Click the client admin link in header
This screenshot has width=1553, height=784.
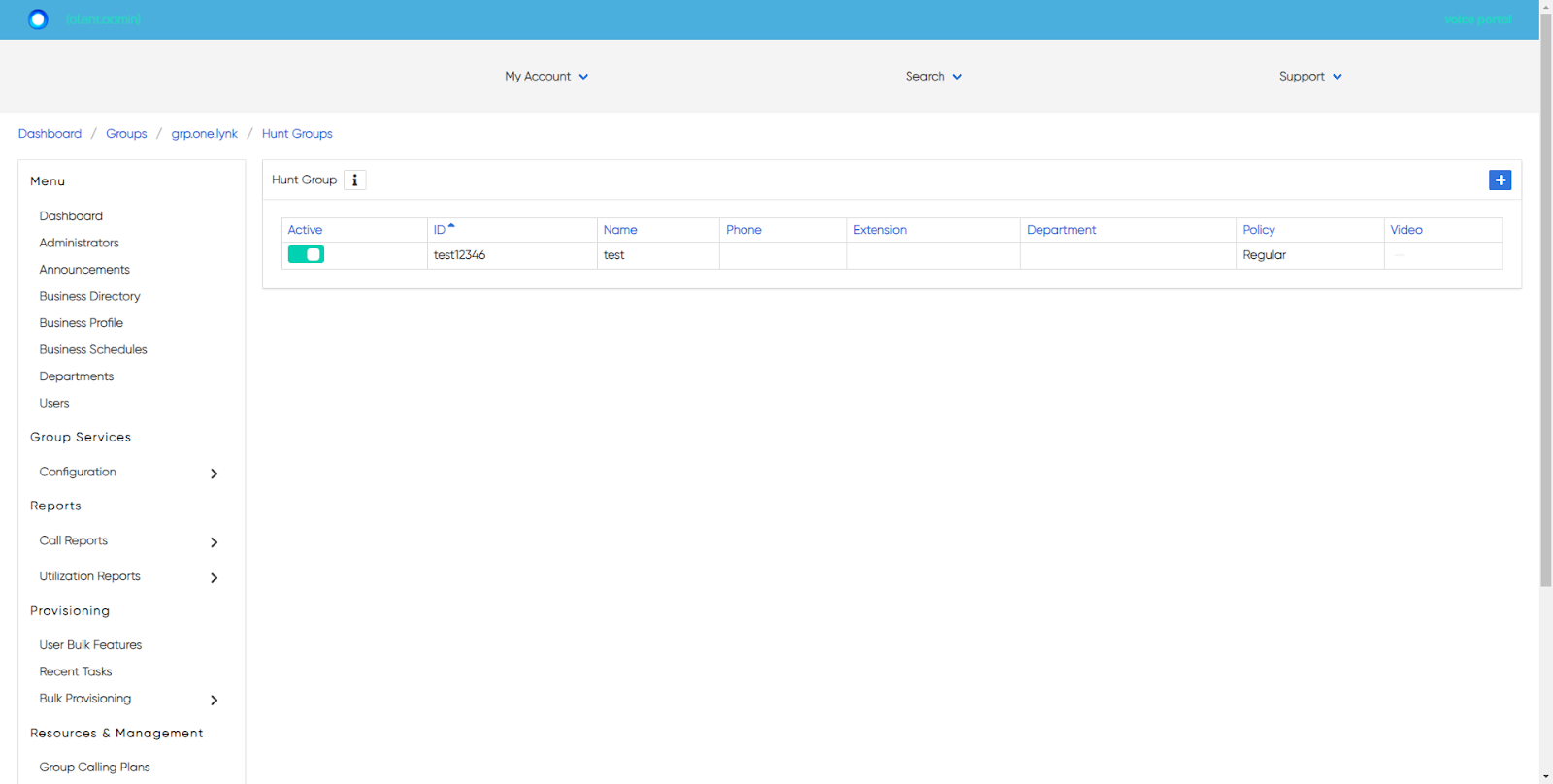(103, 19)
